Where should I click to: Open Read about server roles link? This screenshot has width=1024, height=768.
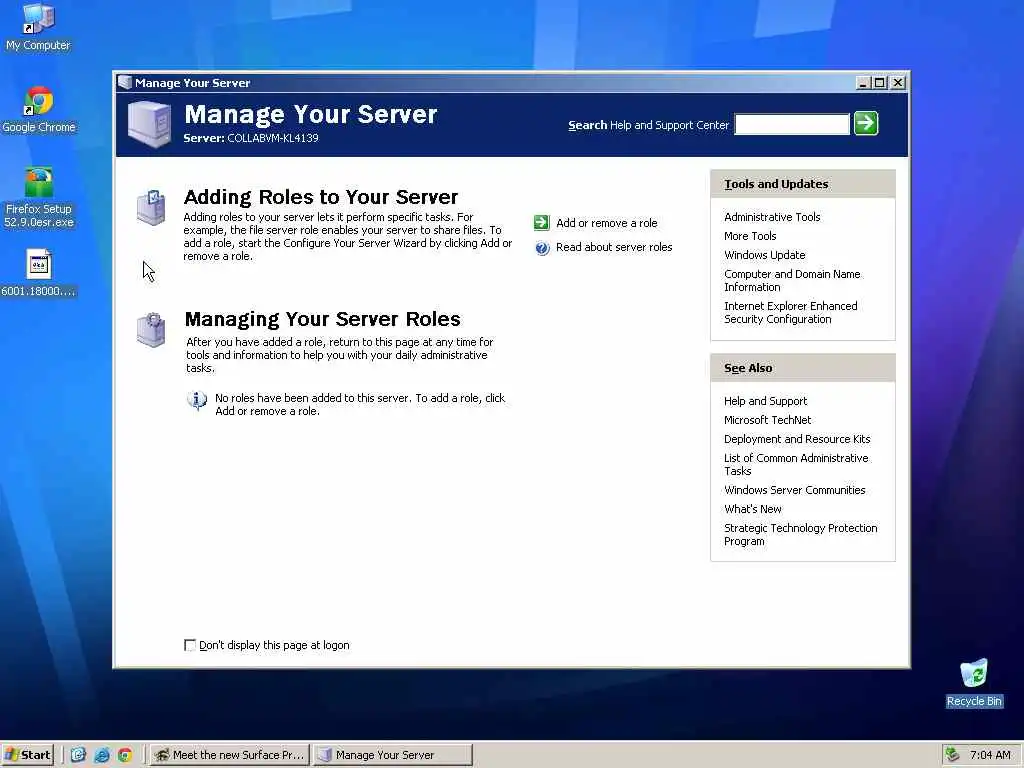[x=614, y=248]
